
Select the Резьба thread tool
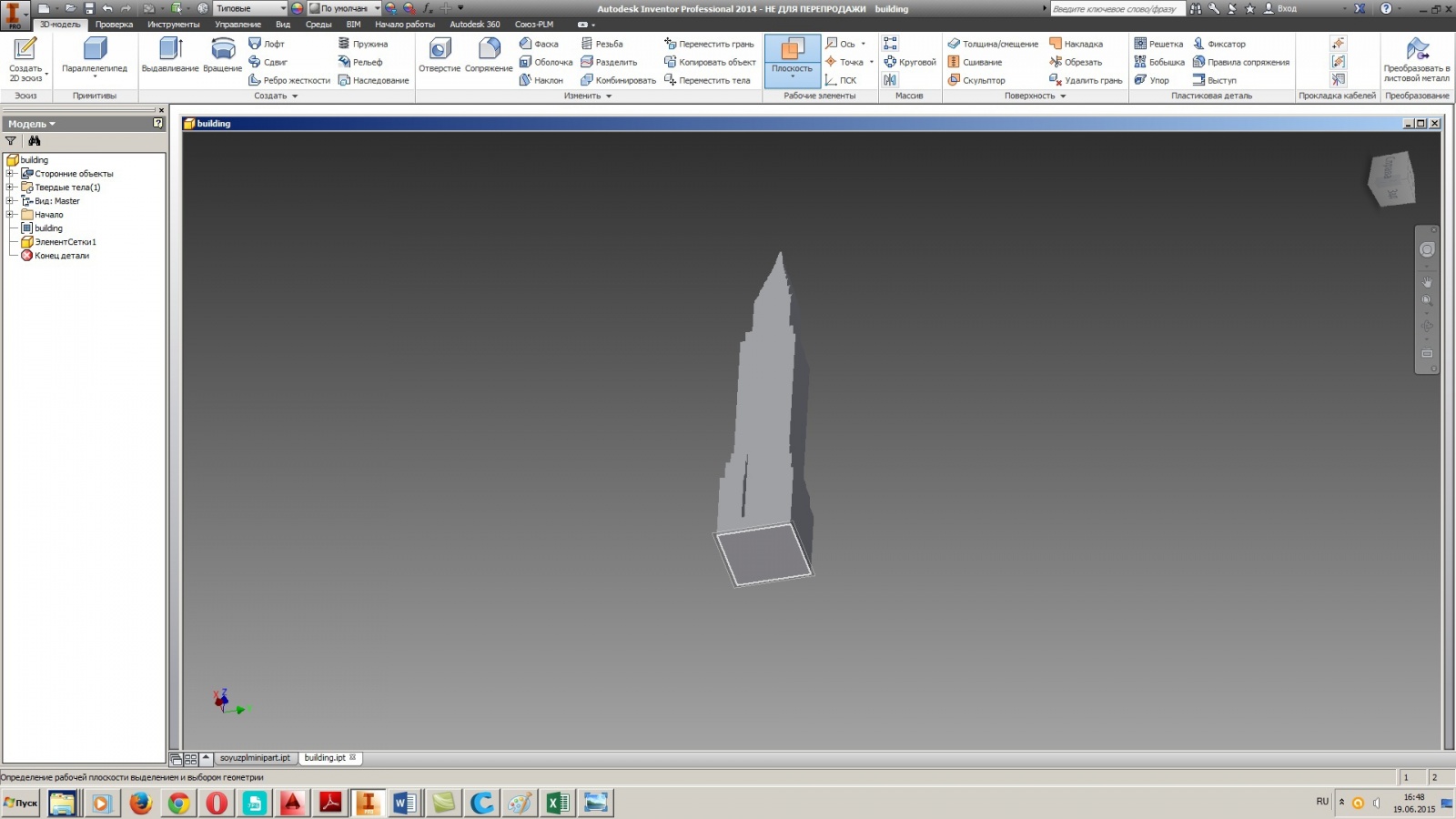point(602,44)
